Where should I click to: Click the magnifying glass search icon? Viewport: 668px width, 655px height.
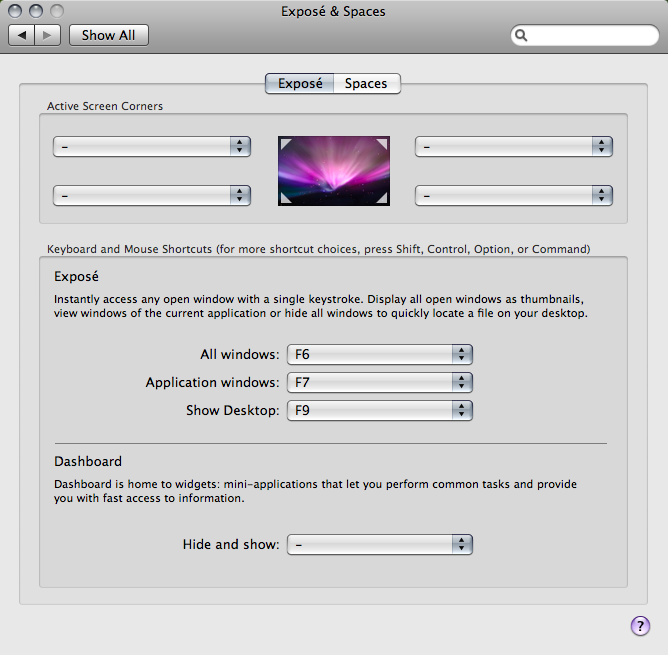coord(521,35)
